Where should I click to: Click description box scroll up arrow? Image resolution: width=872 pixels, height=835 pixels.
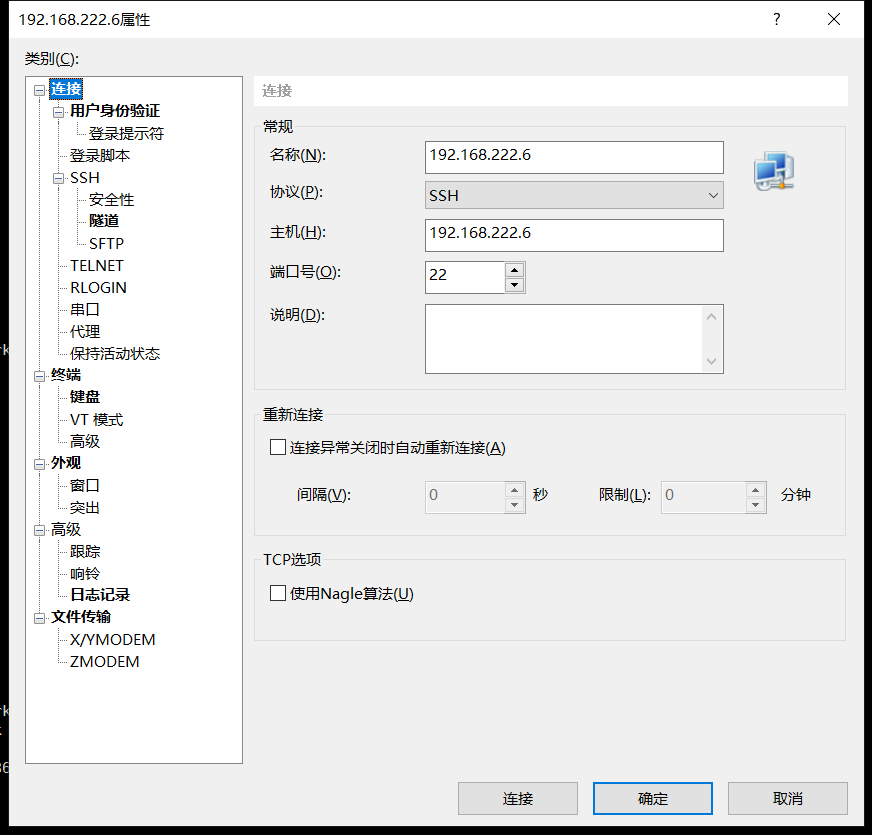tap(711, 317)
